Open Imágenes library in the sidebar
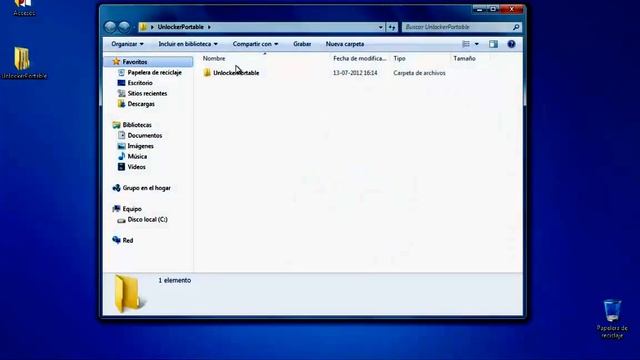The width and height of the screenshot is (640, 360). (x=140, y=146)
